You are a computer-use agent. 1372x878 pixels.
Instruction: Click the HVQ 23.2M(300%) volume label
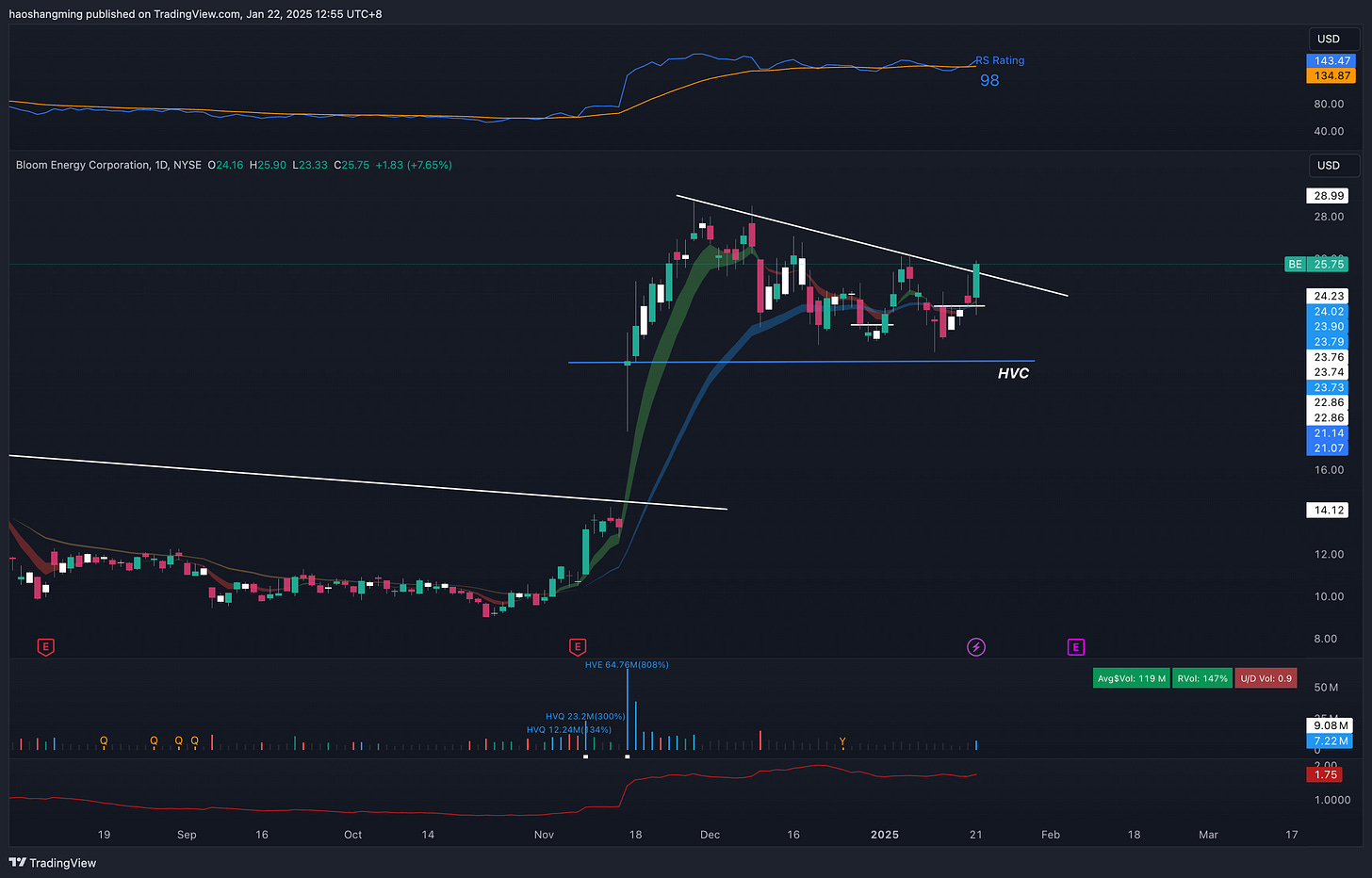(x=585, y=717)
